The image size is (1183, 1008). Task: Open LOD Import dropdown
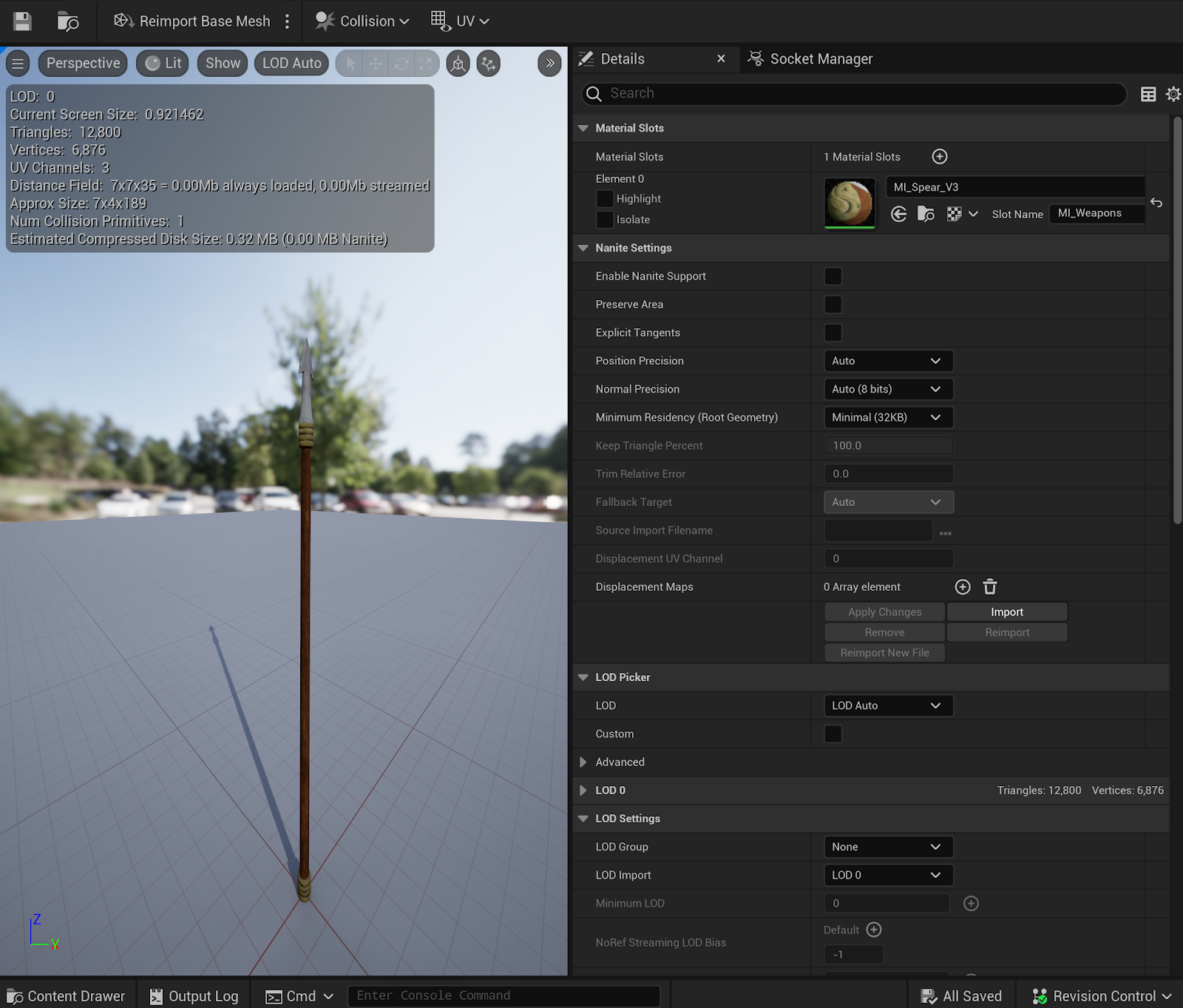pyautogui.click(x=889, y=876)
